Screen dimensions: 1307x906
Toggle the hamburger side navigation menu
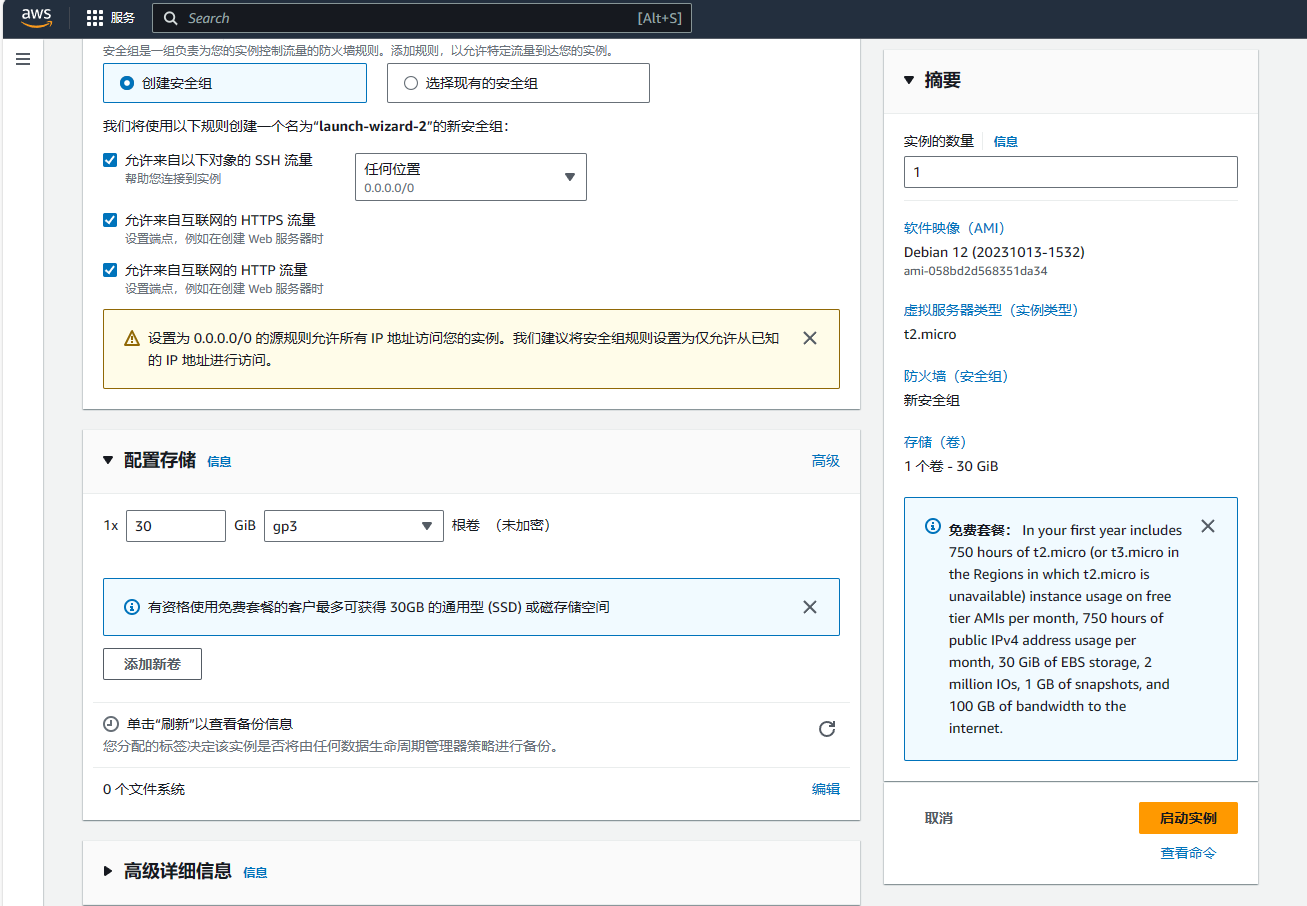pyautogui.click(x=23, y=60)
